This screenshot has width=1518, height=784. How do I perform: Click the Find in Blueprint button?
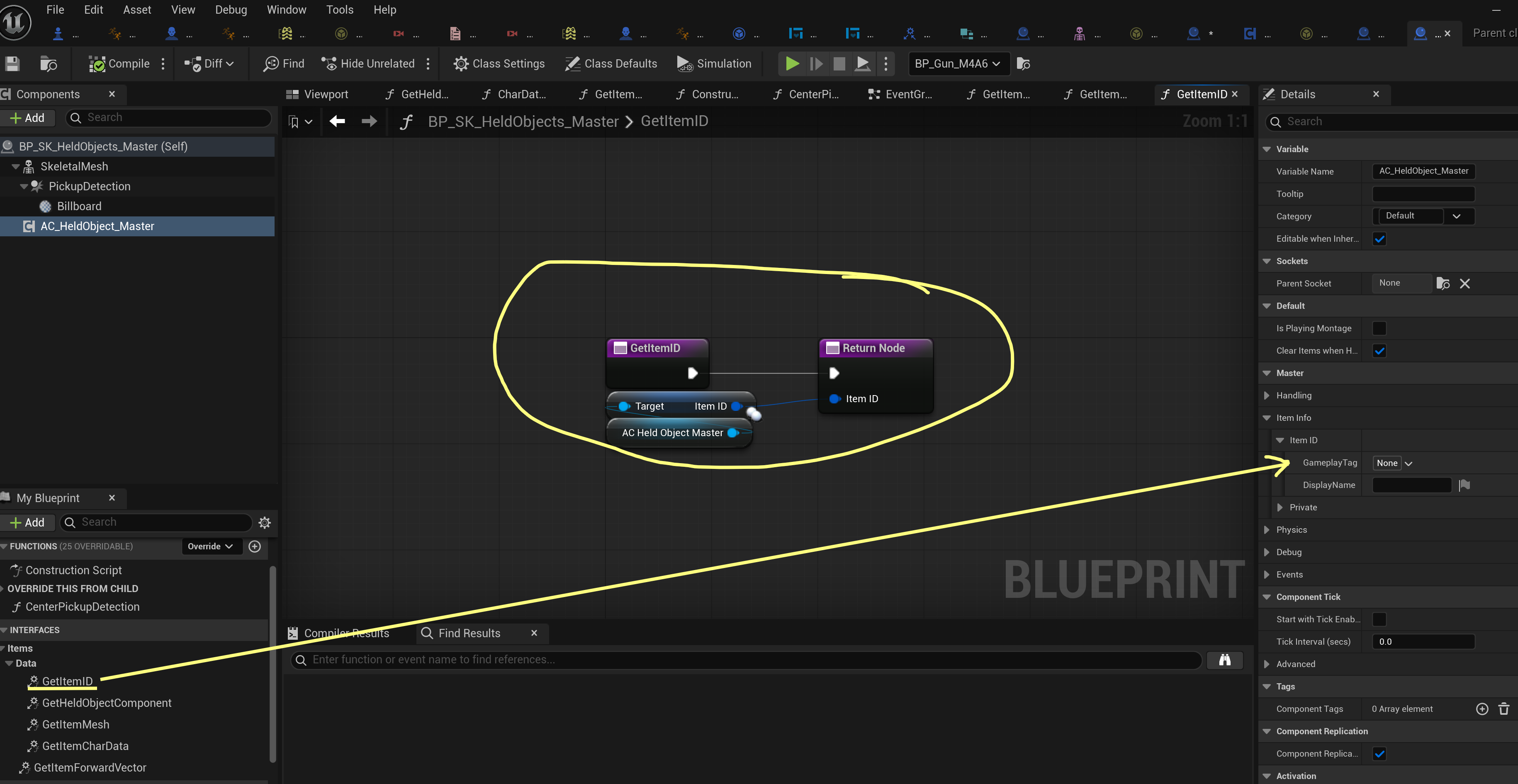pyautogui.click(x=284, y=63)
